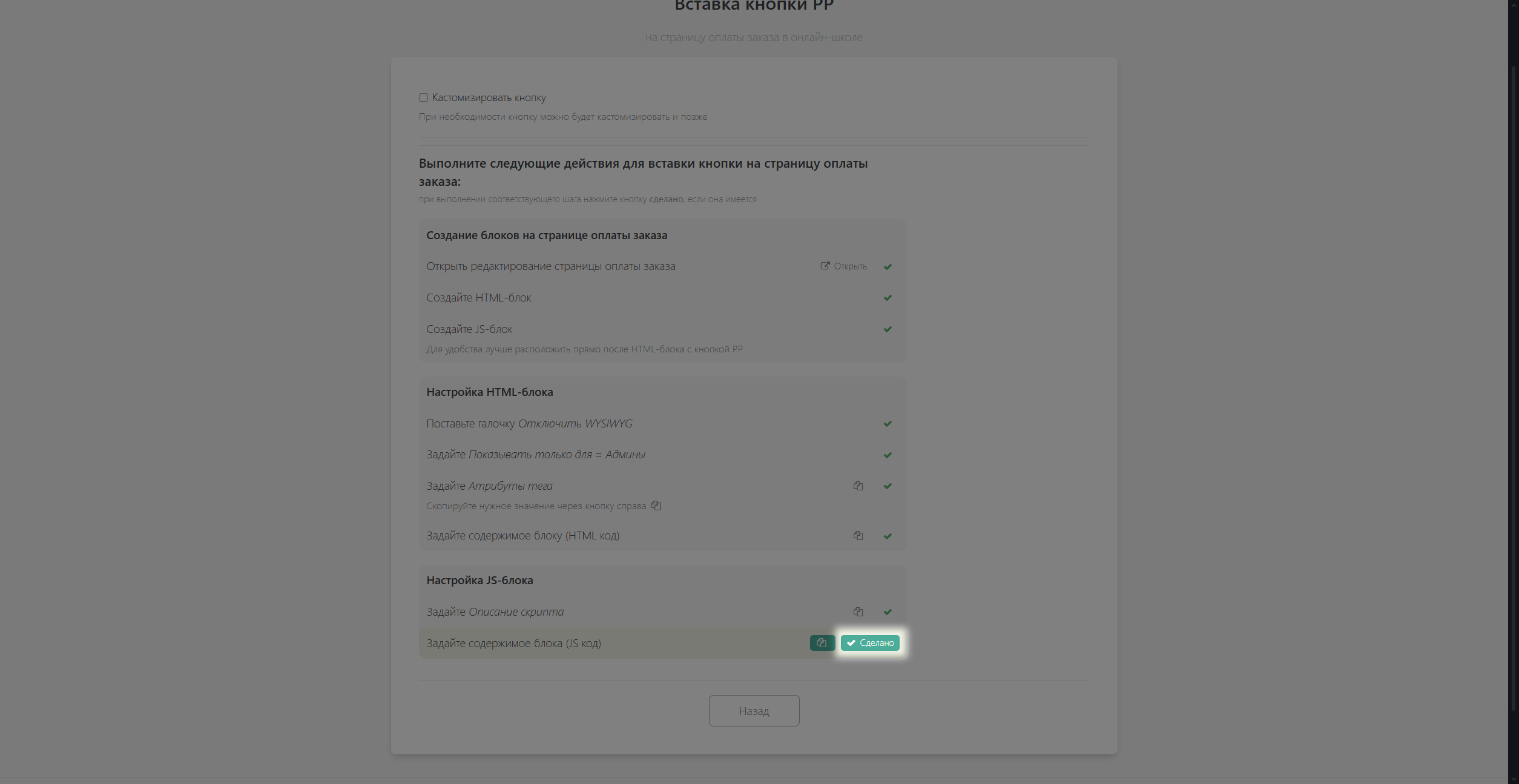Copy the Атрибуты тега value
1519x784 pixels.
858,486
